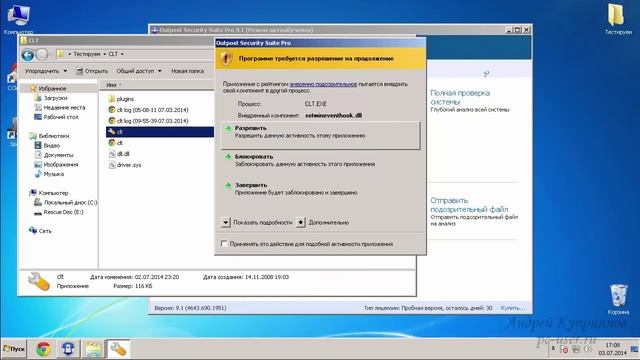Screen dimensions: 640x360
Task: Click the Explorer forward navigation button
Action: [x=42, y=54]
